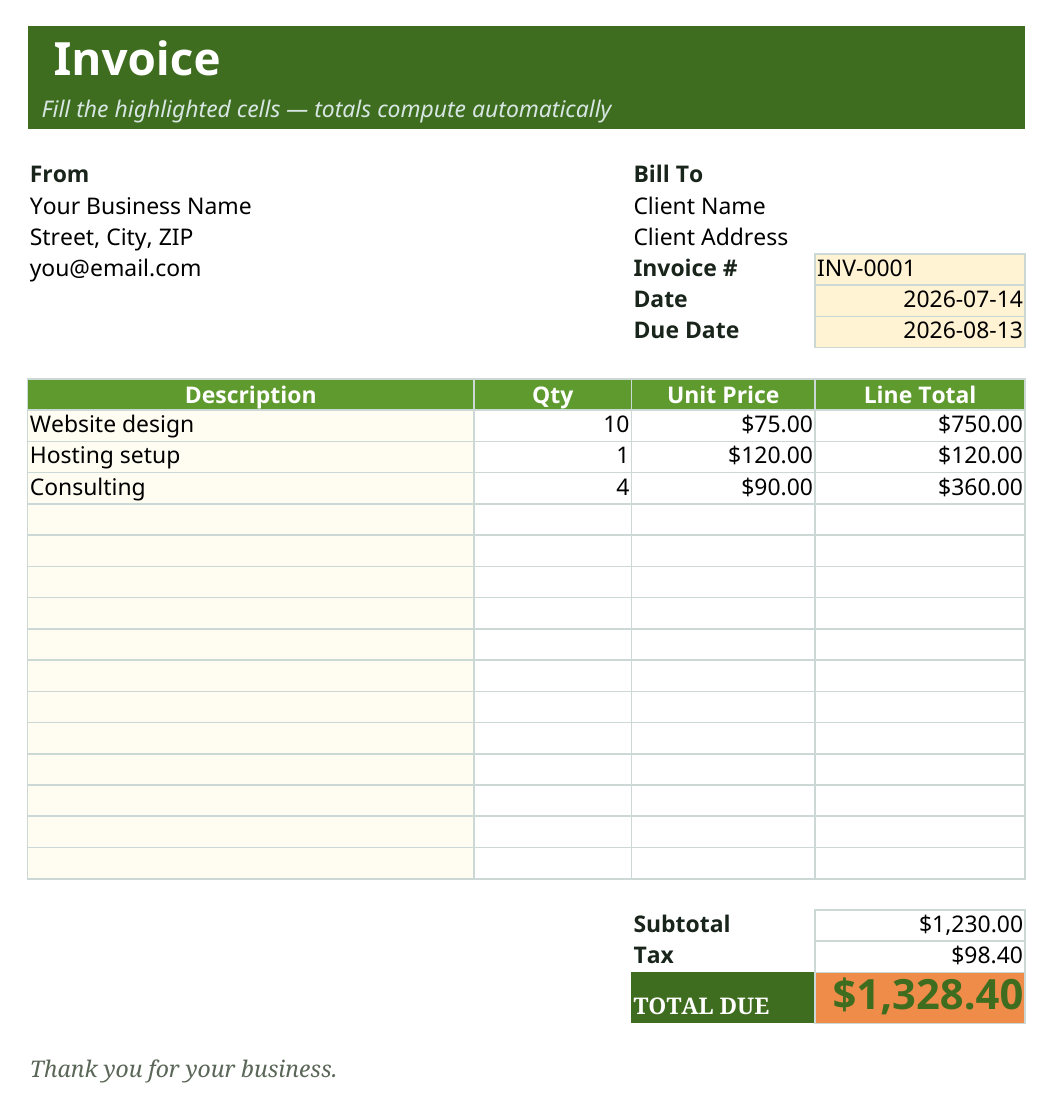Click the quantity 4 for Consulting
Screen dimensions: 1052x1109
553,488
